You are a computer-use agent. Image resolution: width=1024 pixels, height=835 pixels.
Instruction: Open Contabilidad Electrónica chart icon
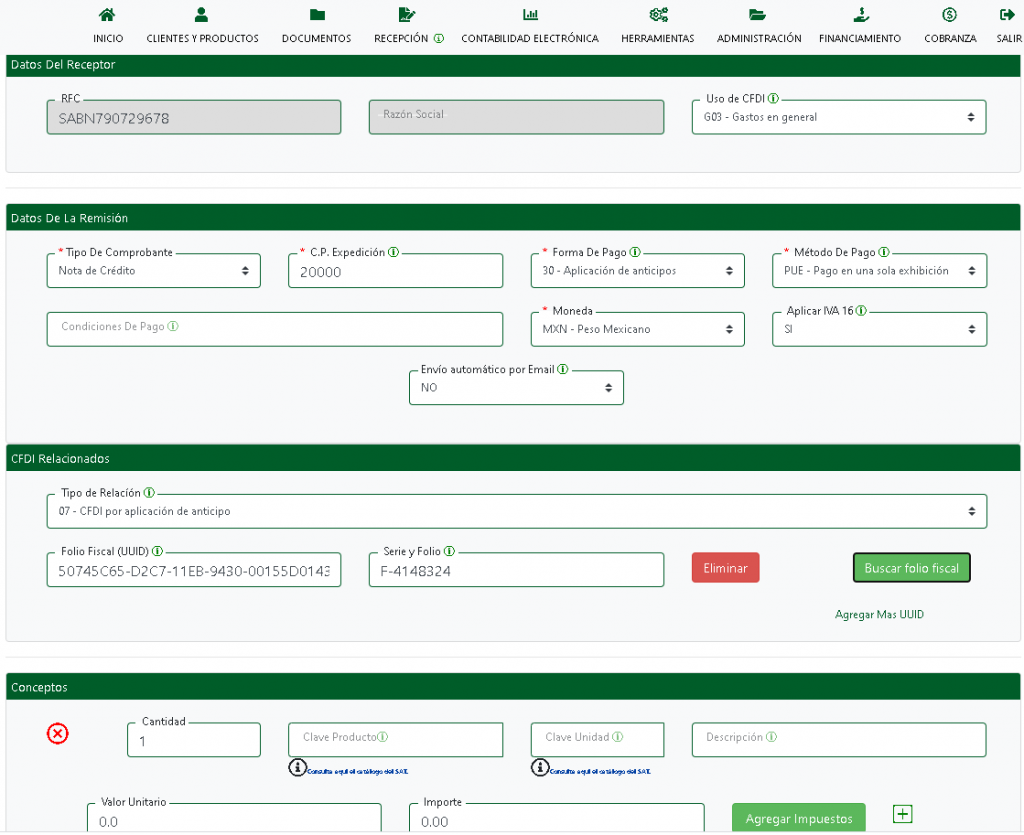coord(529,15)
